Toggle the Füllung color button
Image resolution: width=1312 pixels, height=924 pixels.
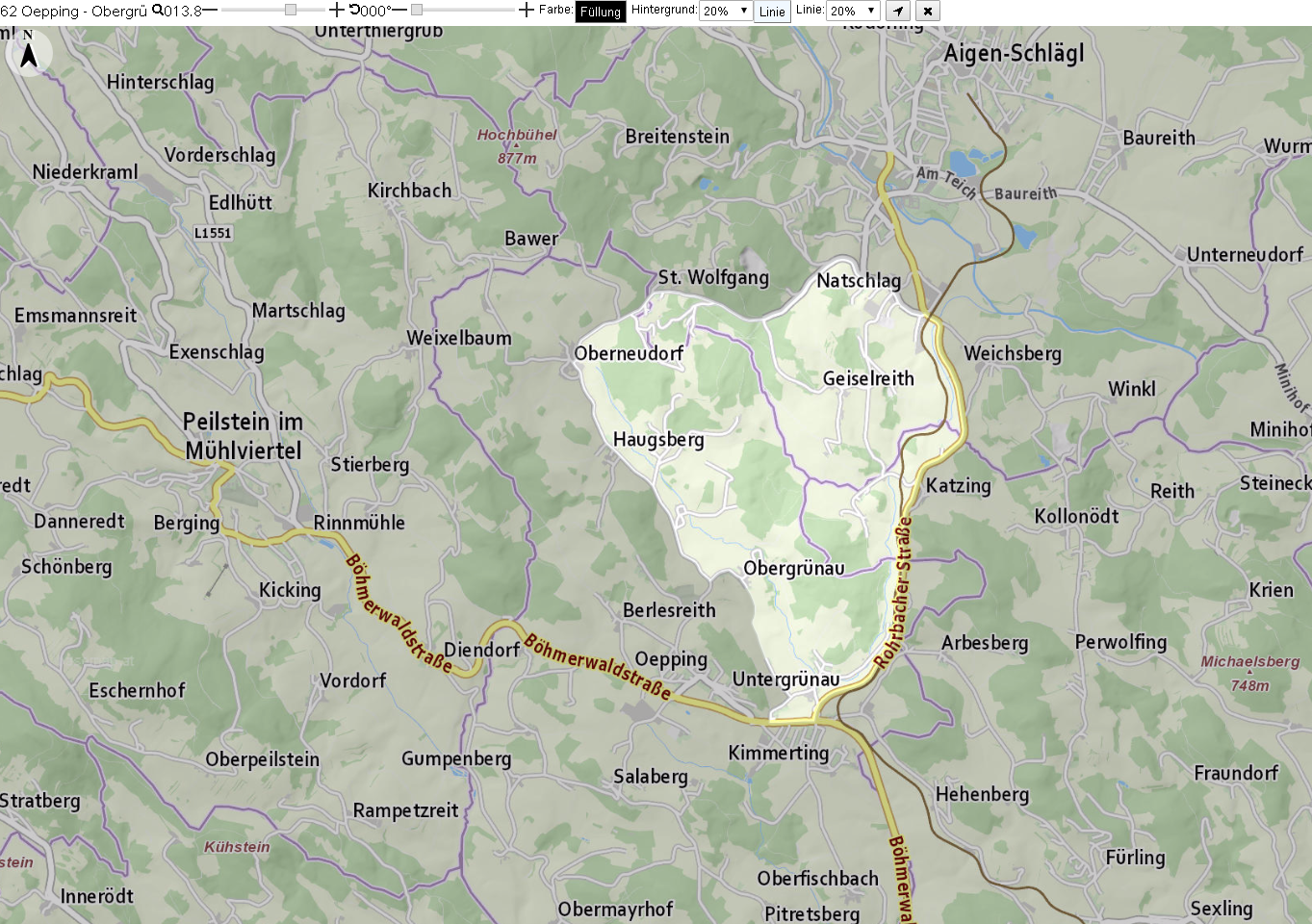601,12
